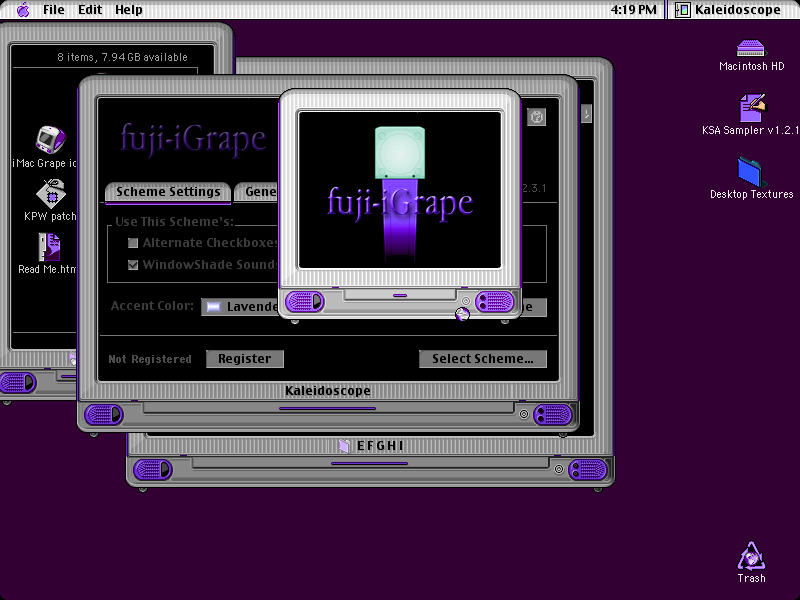Click the fuji-iGrape logo in Kaleidoscope window
This screenshot has height=600, width=800.
click(193, 138)
